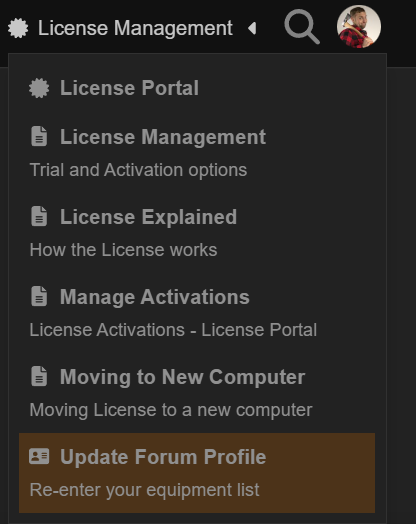
Task: Open the Manage Activations entry
Action: (x=155, y=297)
